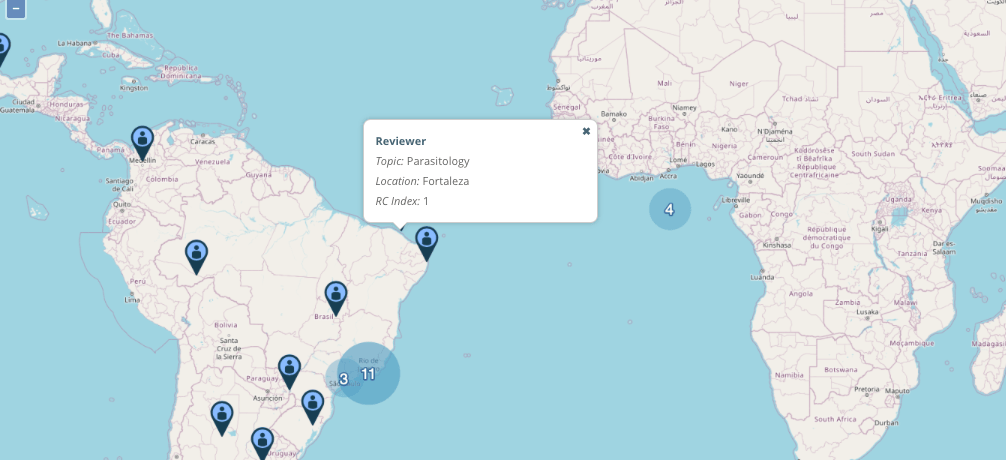1006x460 pixels.
Task: Click the zoom out minus button
Action: (x=16, y=9)
